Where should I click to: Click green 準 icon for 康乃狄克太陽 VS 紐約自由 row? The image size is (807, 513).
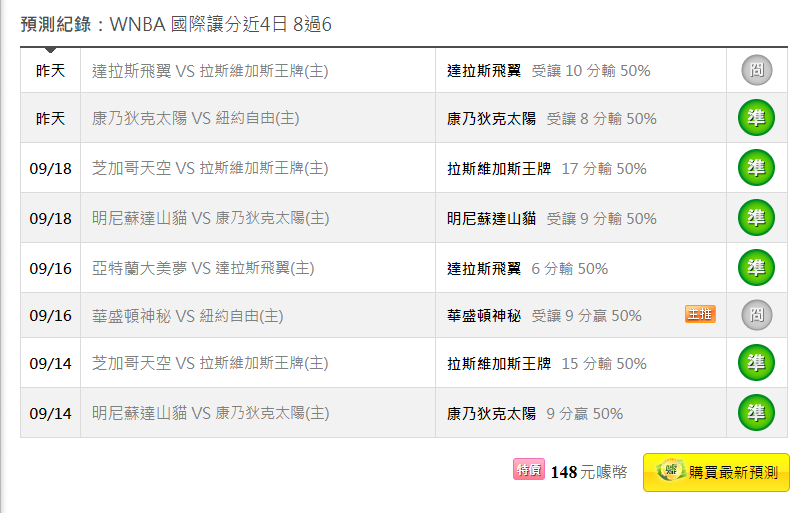click(x=756, y=118)
